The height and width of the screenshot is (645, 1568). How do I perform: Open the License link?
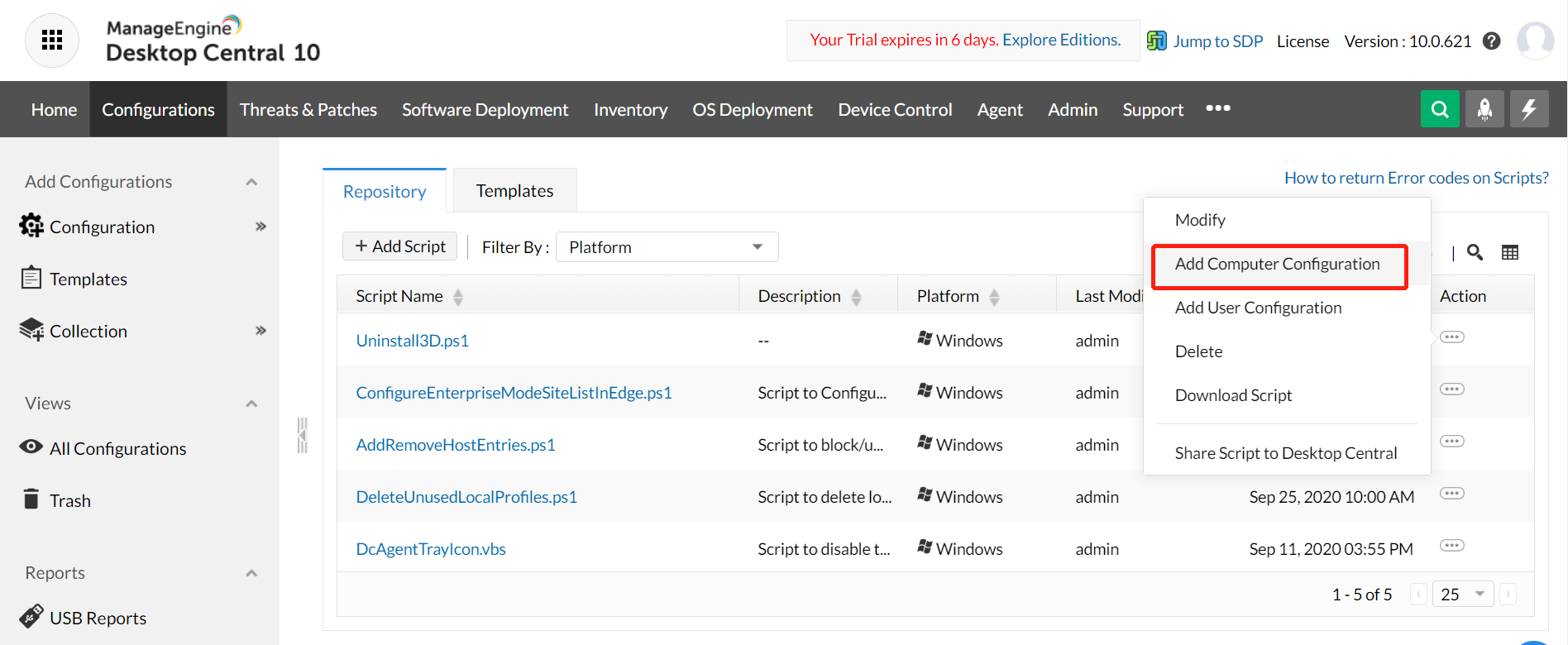[1303, 41]
